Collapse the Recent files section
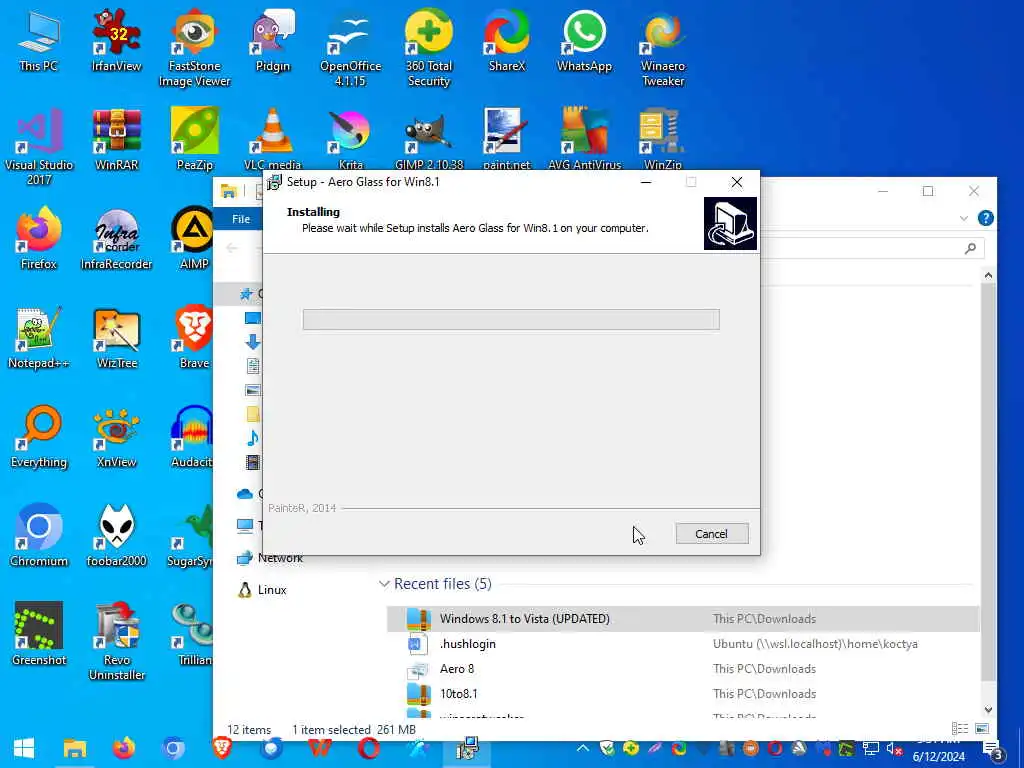Screen dimensions: 1024x768 click(384, 584)
